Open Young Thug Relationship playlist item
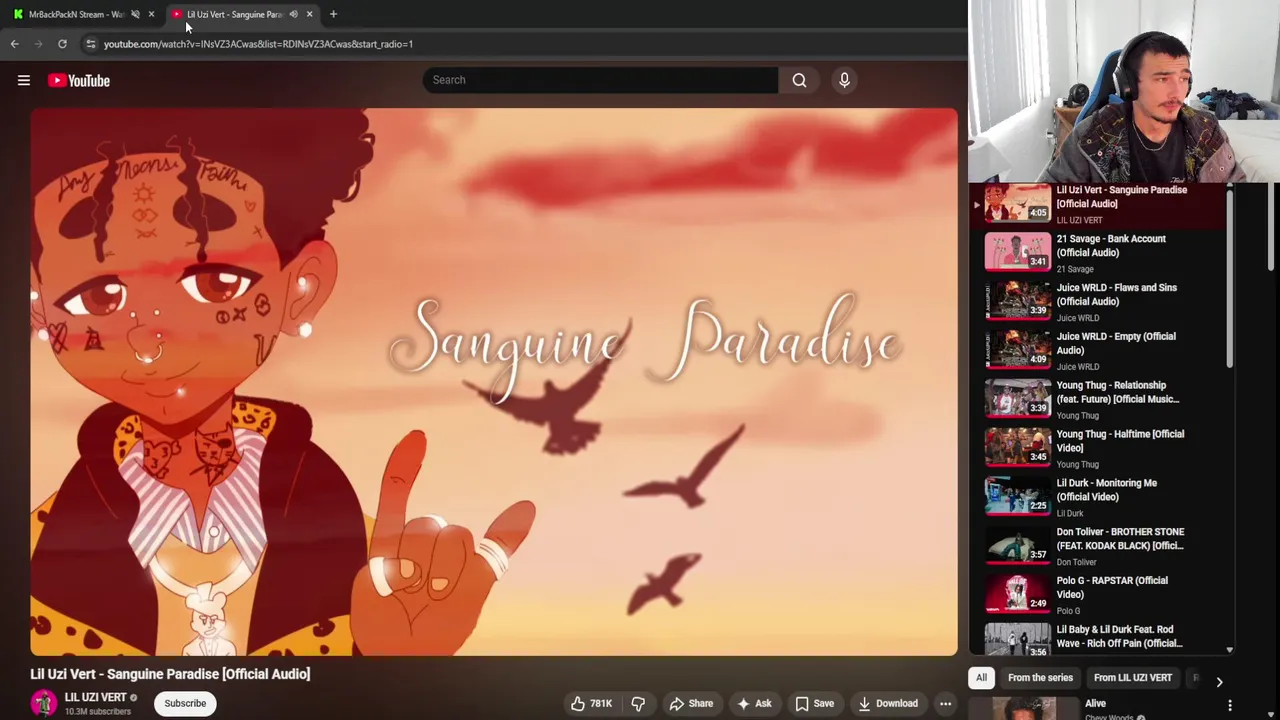The width and height of the screenshot is (1280, 720). click(1098, 399)
